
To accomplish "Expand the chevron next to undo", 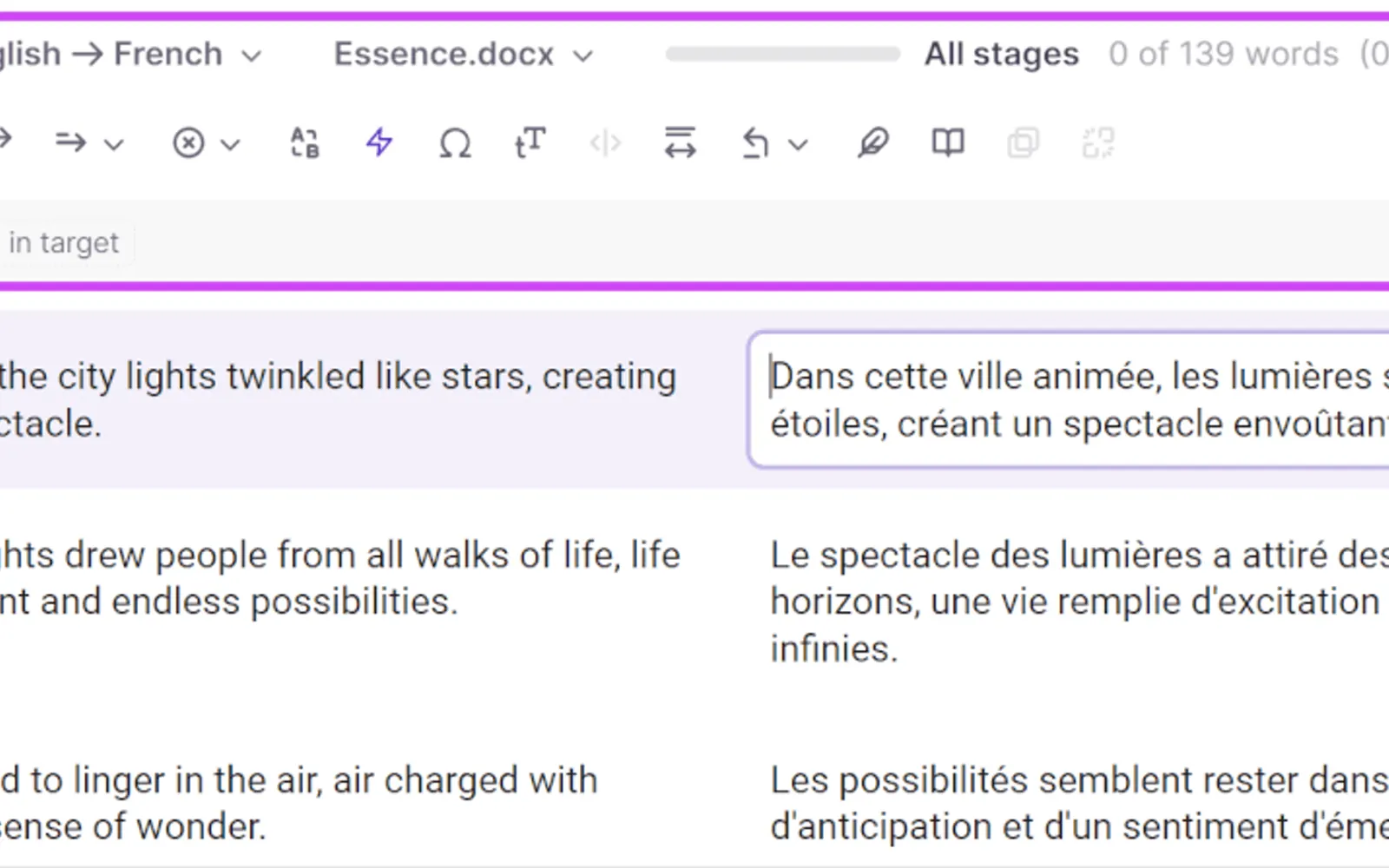I will tap(799, 144).
